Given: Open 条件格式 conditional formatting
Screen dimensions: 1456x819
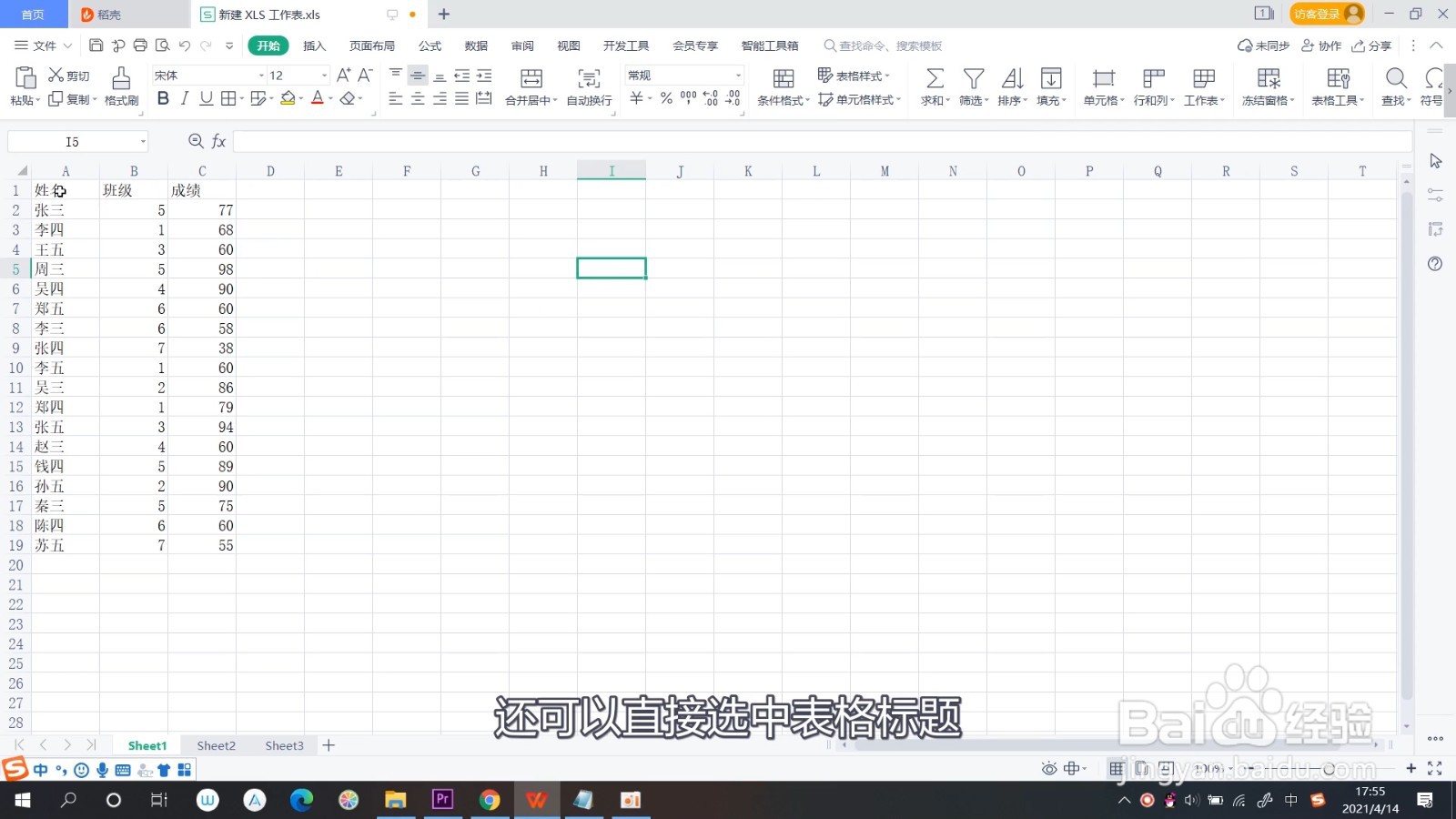Looking at the screenshot, I should (x=783, y=86).
